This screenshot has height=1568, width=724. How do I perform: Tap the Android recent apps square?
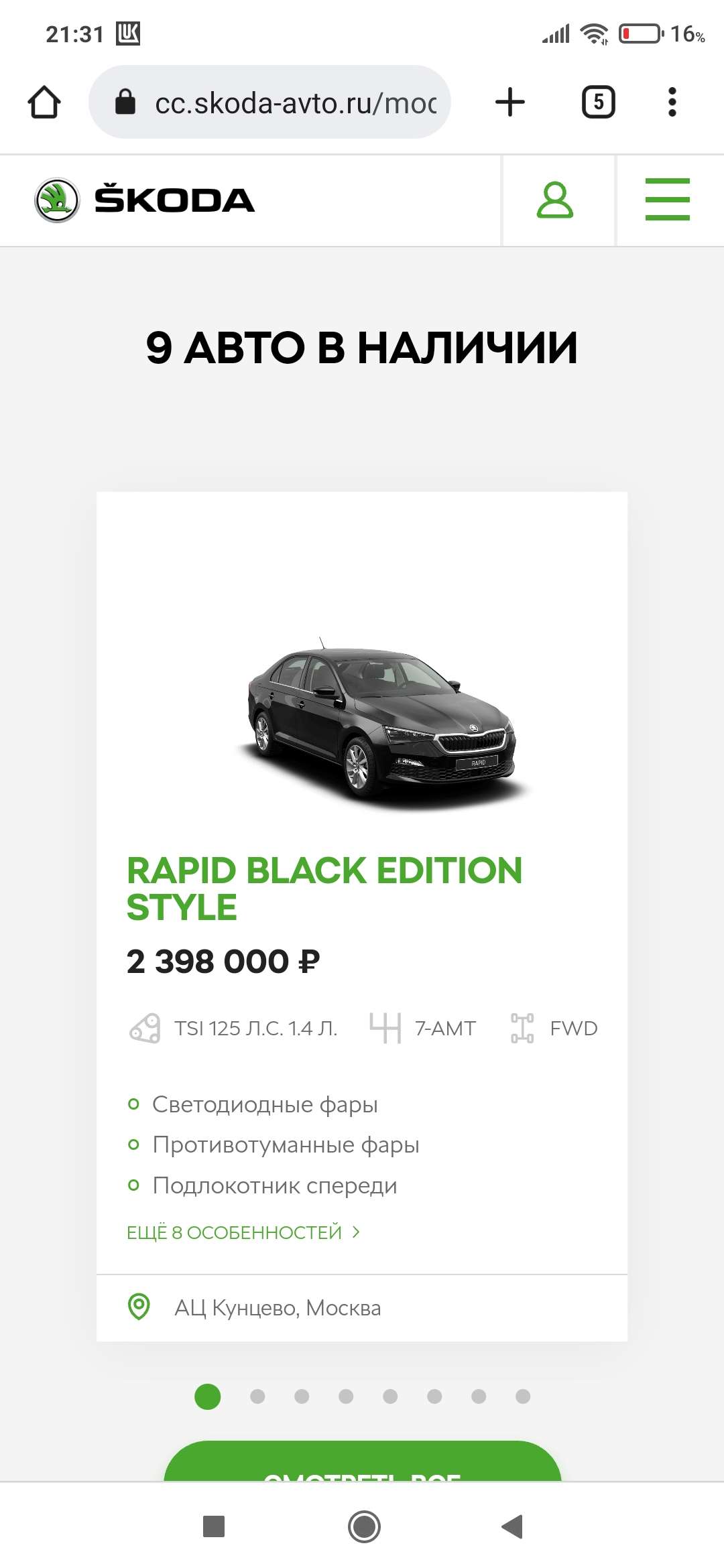pyautogui.click(x=214, y=1527)
